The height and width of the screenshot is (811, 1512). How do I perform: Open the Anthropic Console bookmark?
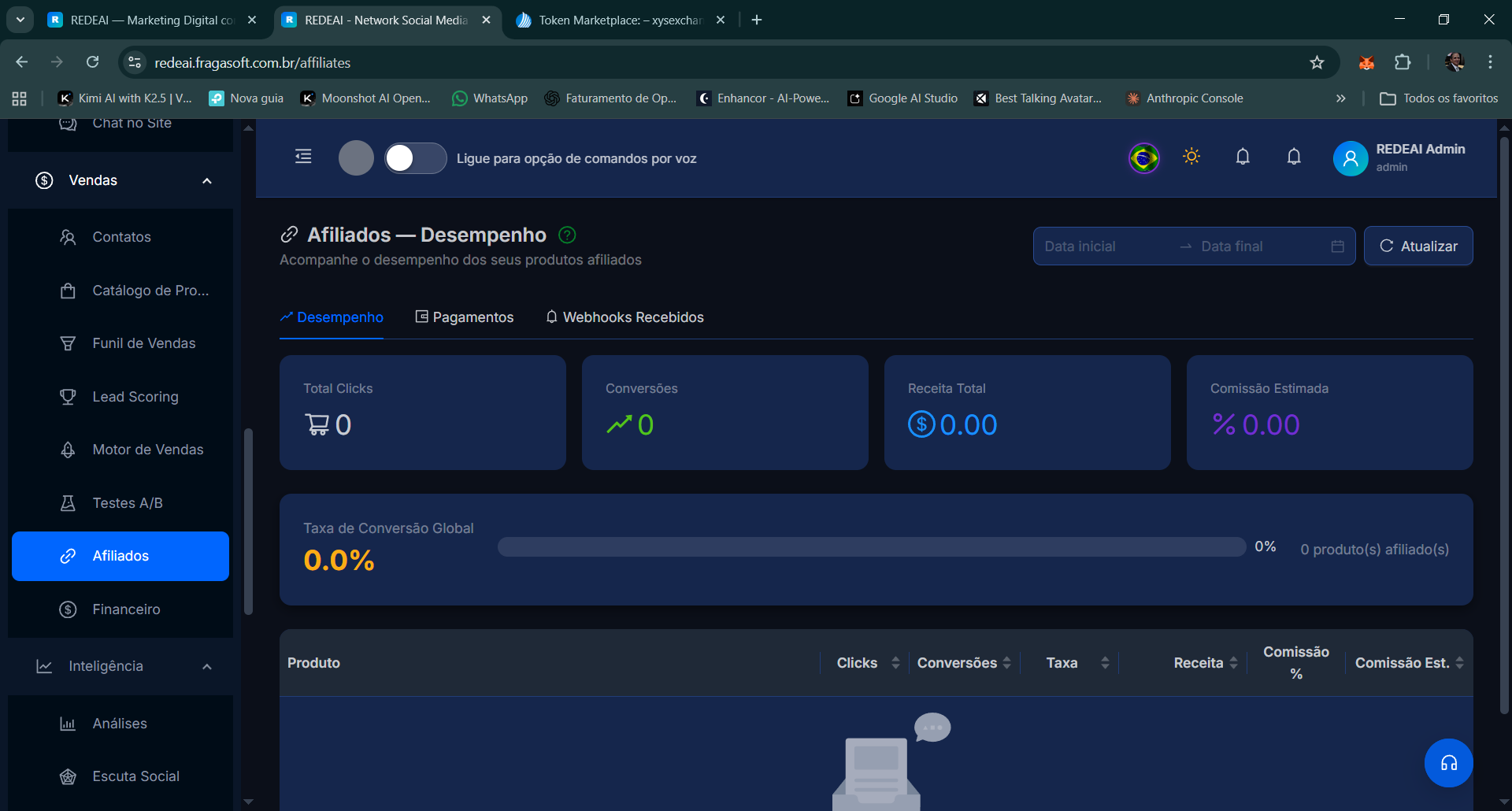point(1185,98)
